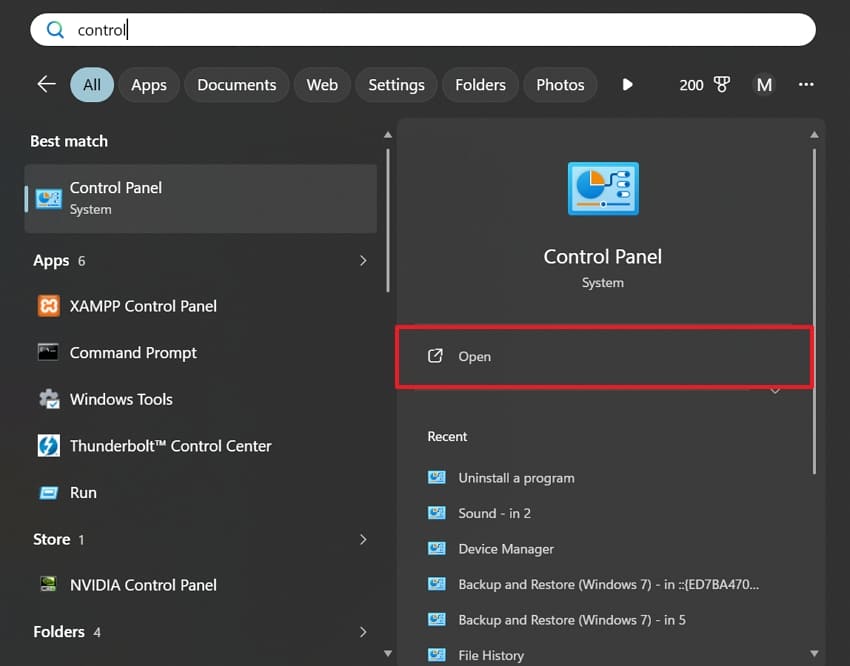Click icon beside Uninstall a program
The width and height of the screenshot is (850, 666).
pyautogui.click(x=436, y=477)
